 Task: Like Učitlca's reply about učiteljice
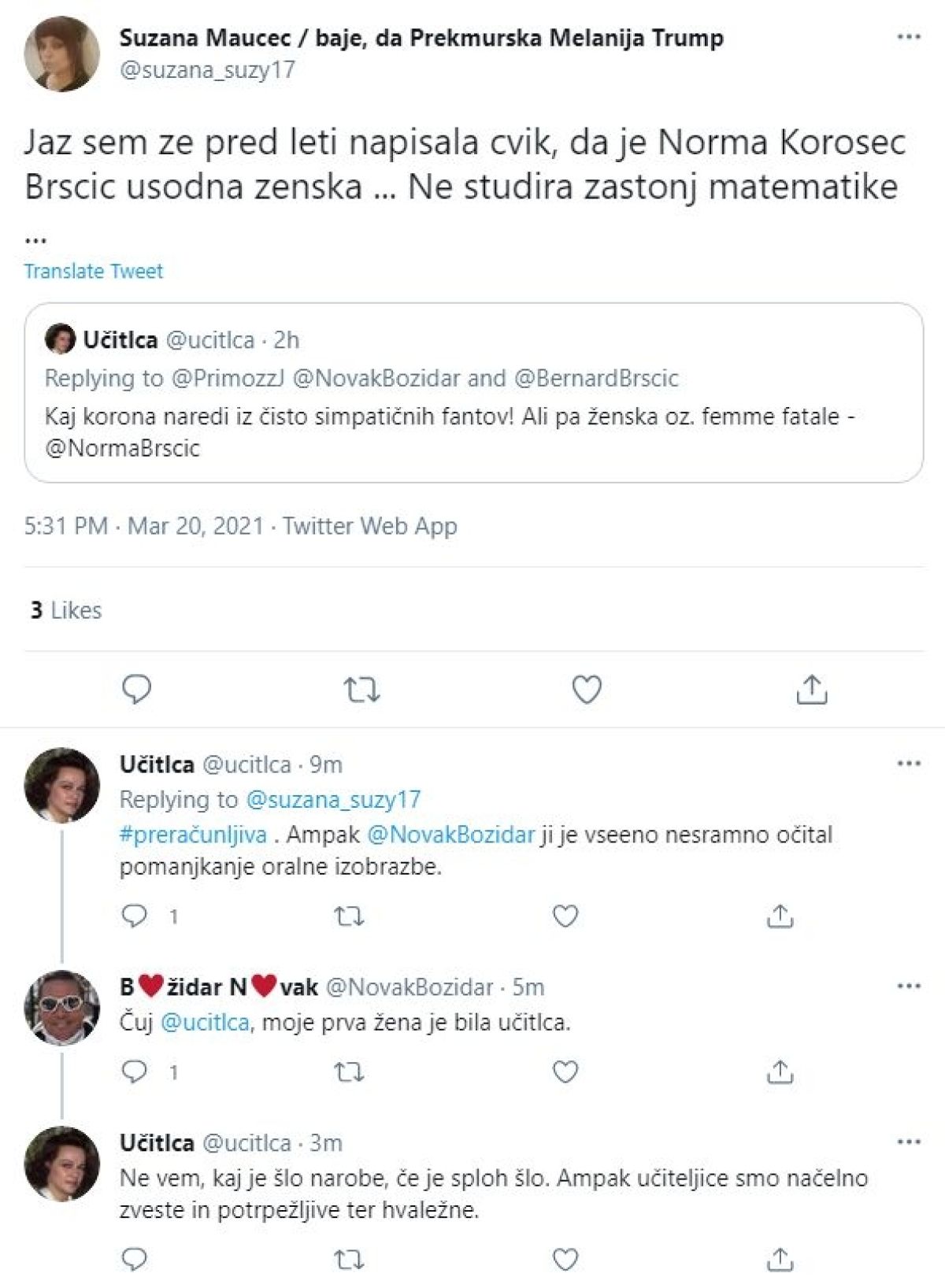click(565, 1257)
